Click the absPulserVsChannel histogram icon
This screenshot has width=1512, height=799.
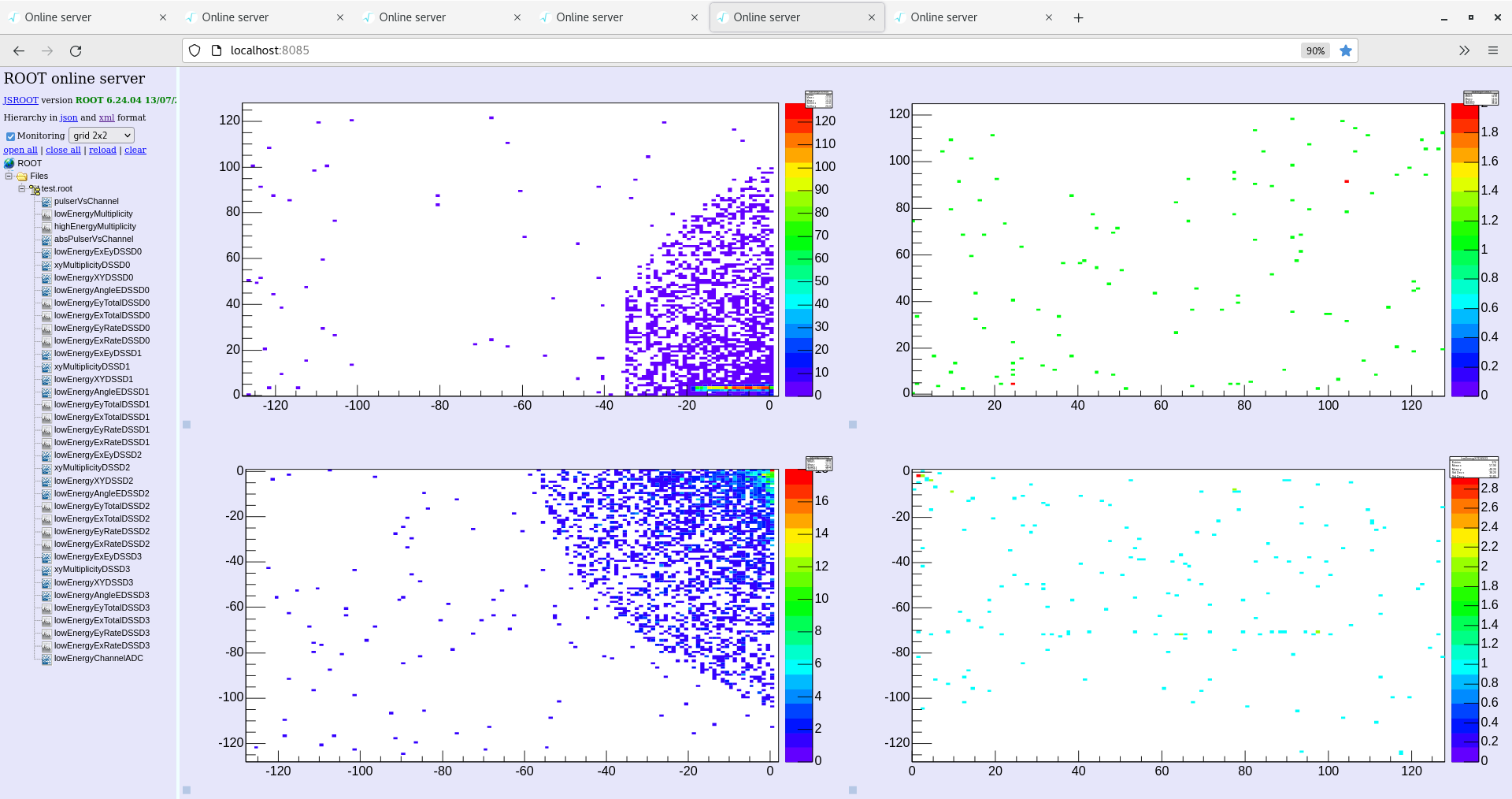[x=46, y=239]
